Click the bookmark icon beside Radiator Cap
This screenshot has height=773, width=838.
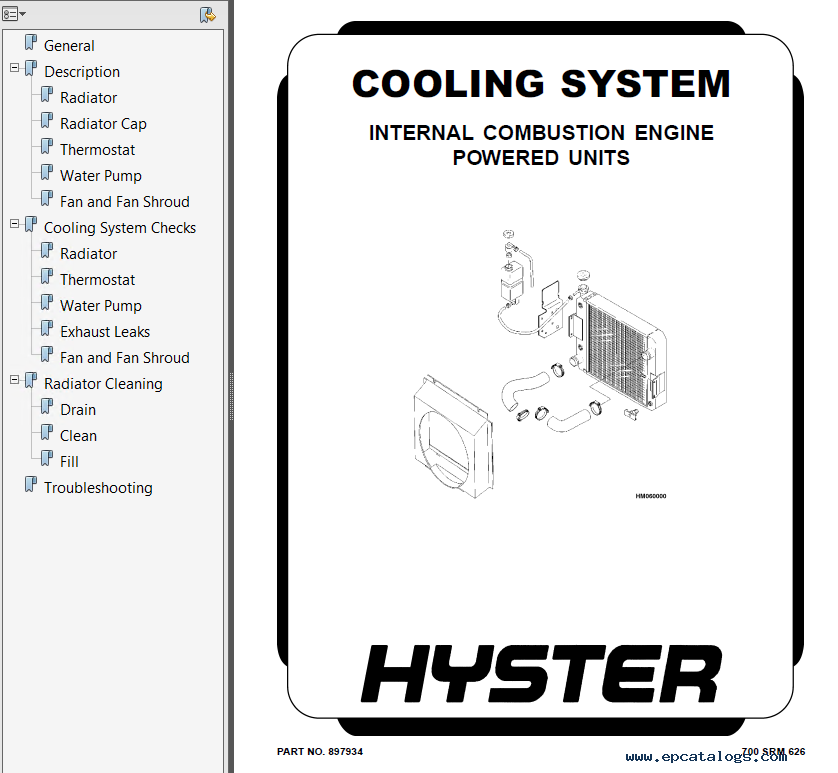click(x=47, y=121)
